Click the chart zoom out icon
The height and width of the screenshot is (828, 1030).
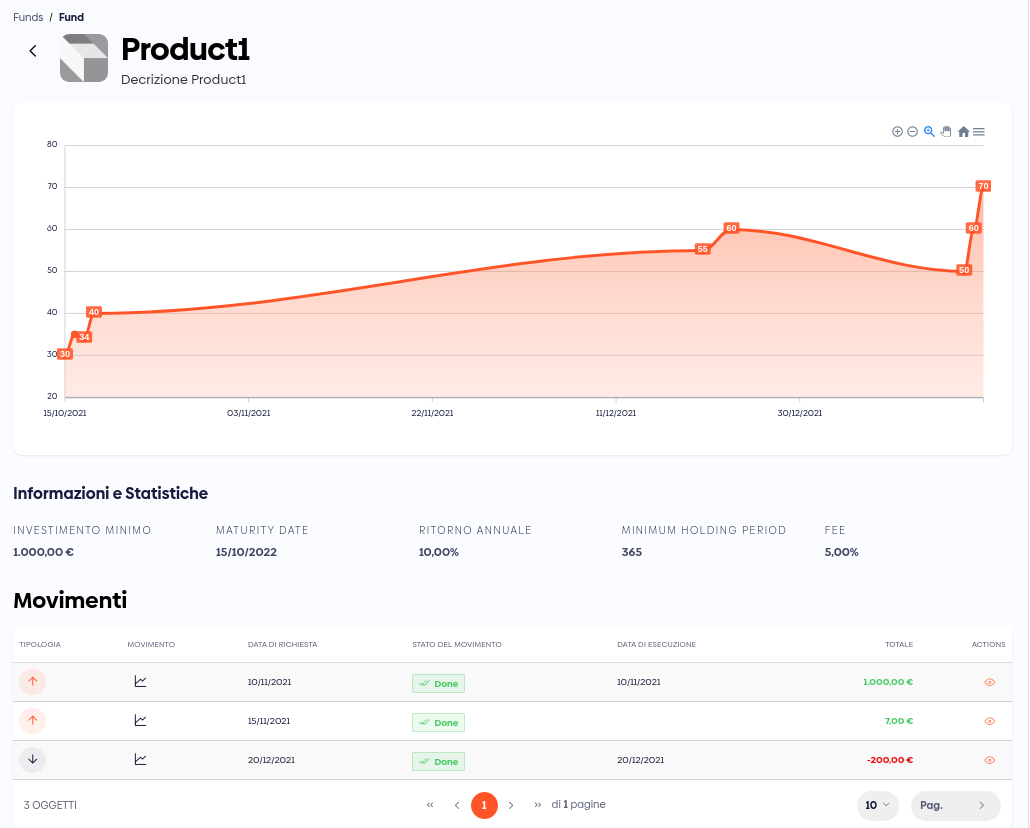click(x=912, y=132)
